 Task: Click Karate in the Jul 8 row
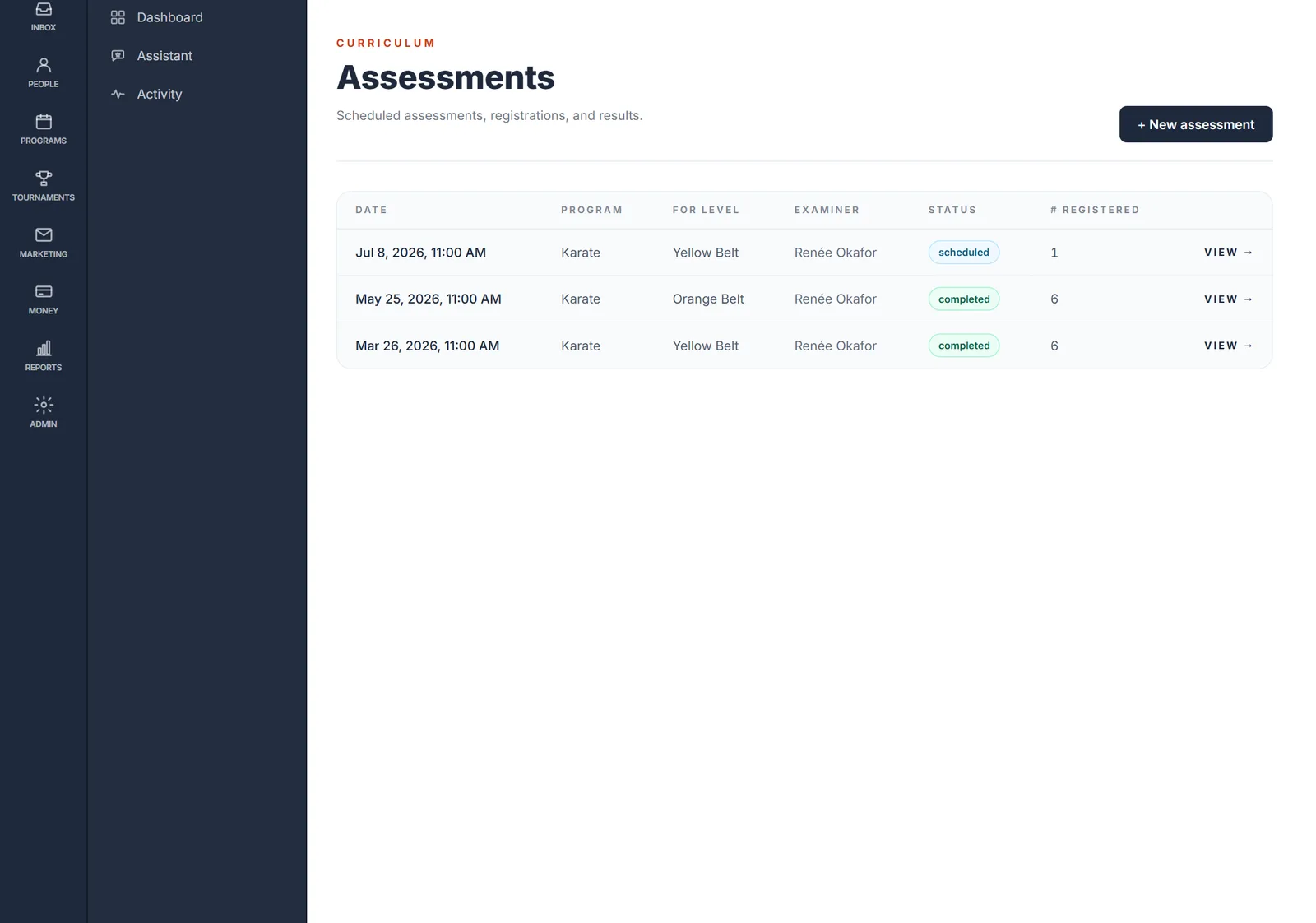tap(581, 253)
